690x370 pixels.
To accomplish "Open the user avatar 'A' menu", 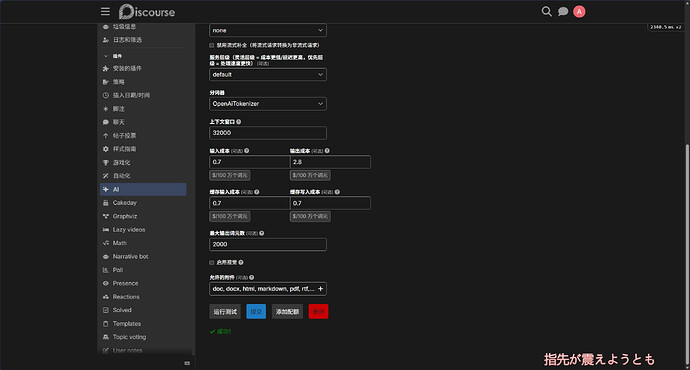I will (x=579, y=12).
